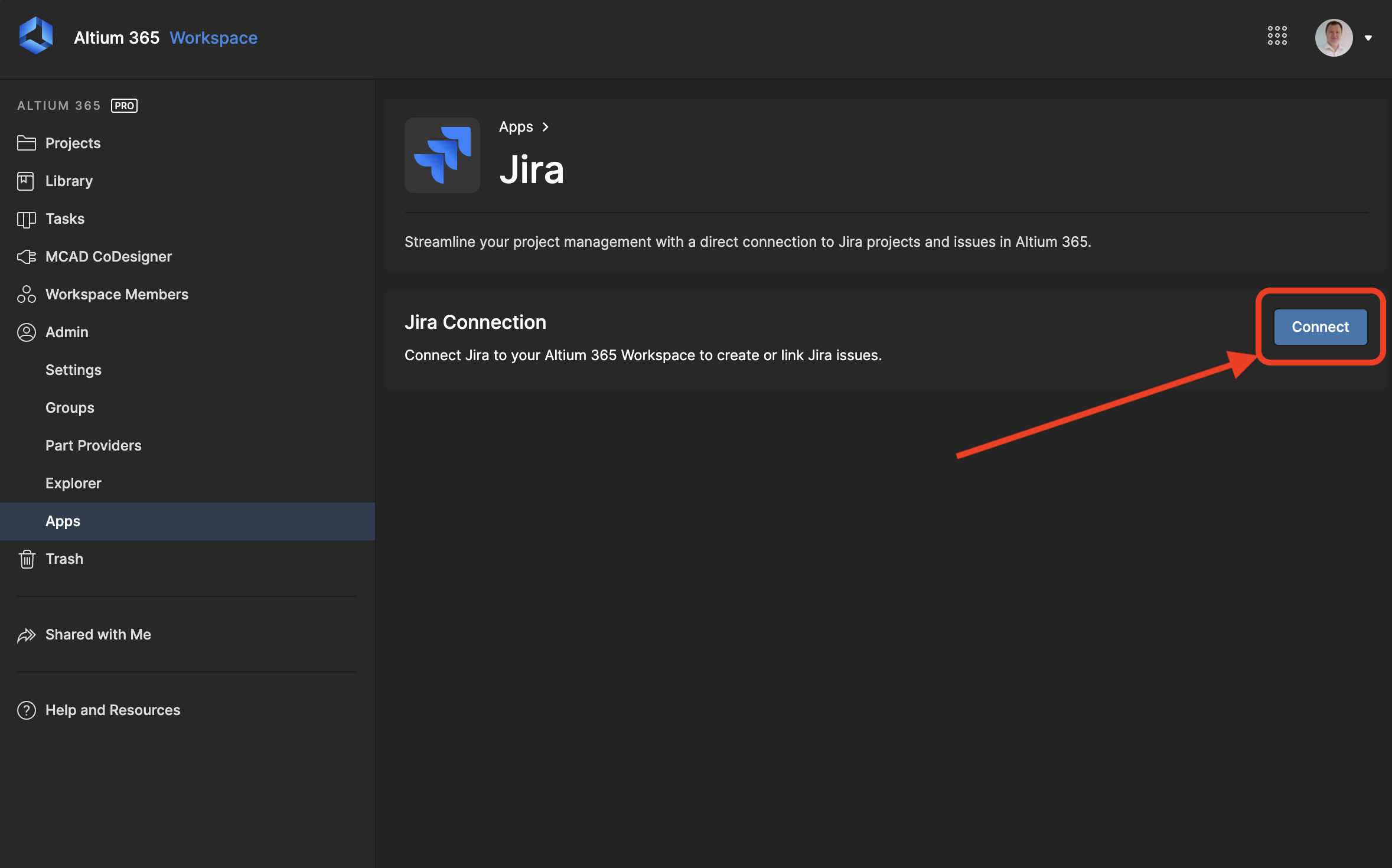Click the Projects folder icon

click(x=27, y=143)
